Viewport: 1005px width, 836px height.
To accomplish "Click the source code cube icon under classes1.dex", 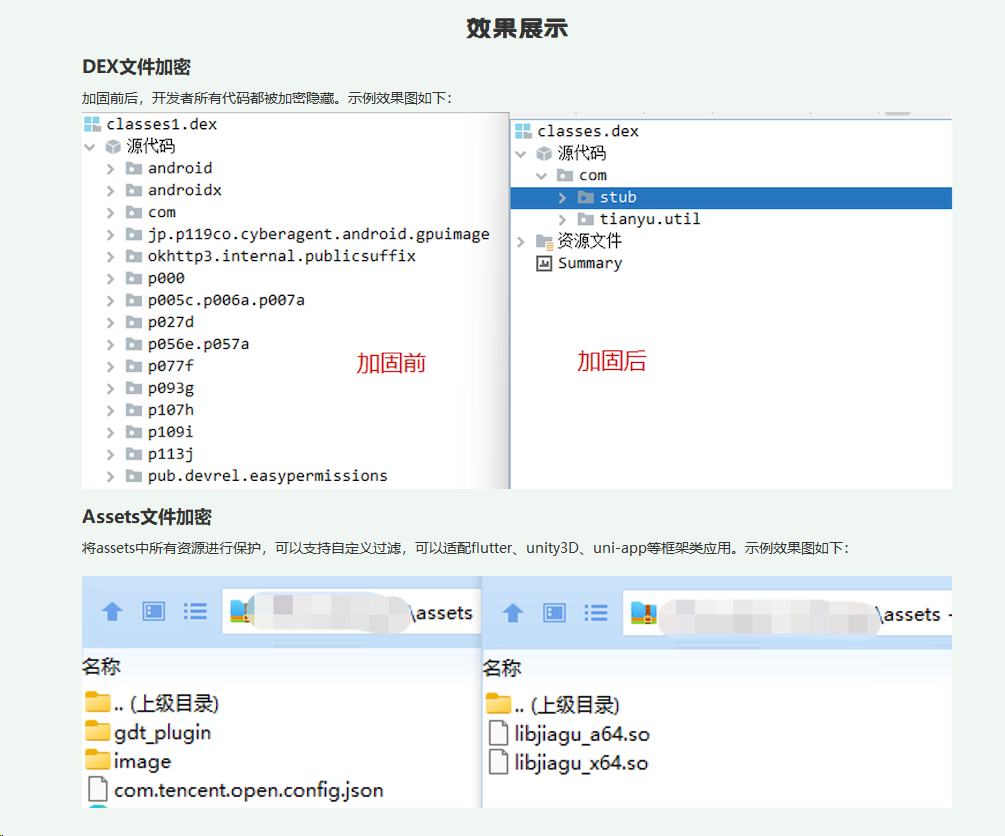I will tap(113, 147).
